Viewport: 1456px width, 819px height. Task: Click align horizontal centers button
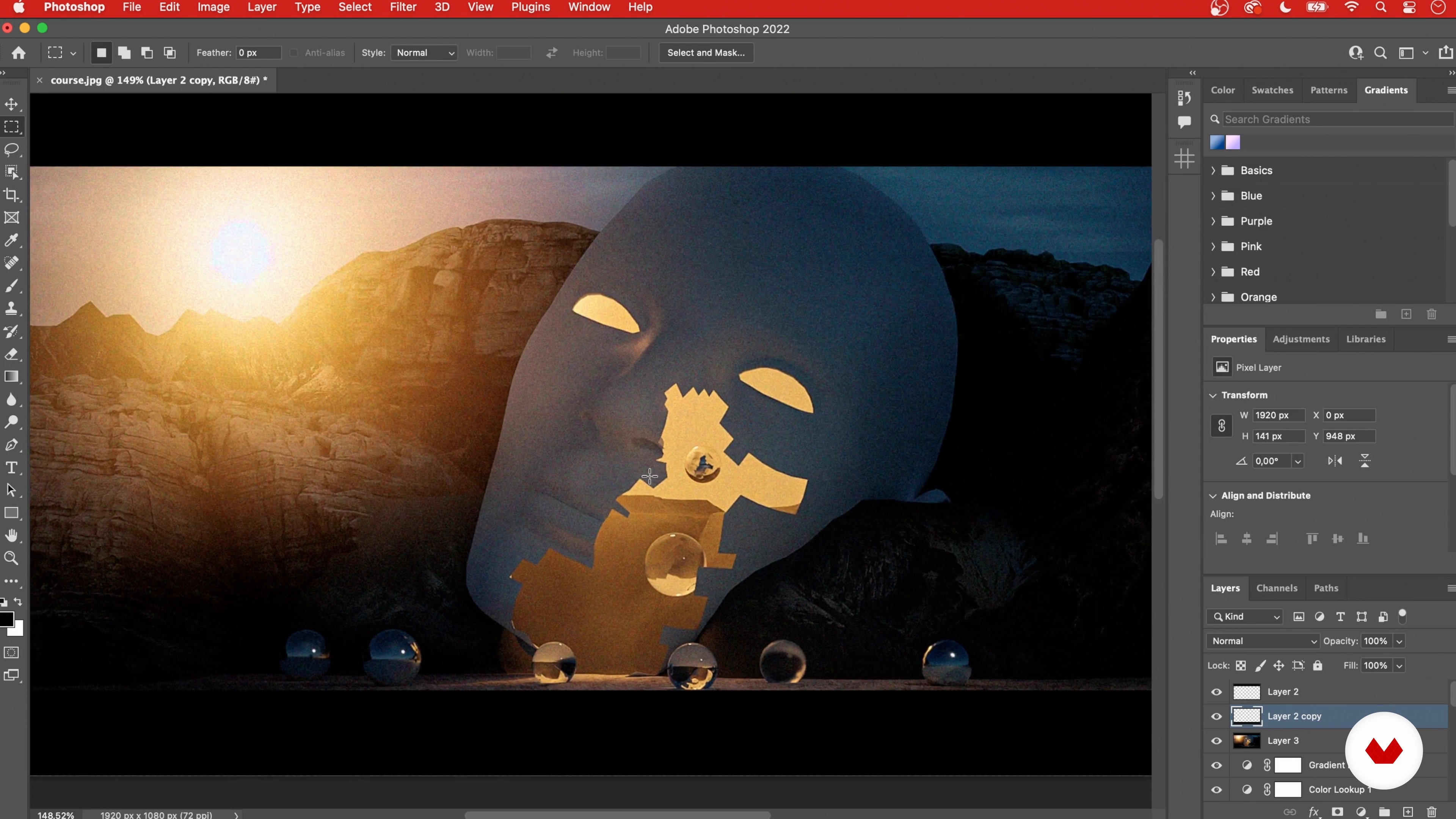(x=1246, y=539)
